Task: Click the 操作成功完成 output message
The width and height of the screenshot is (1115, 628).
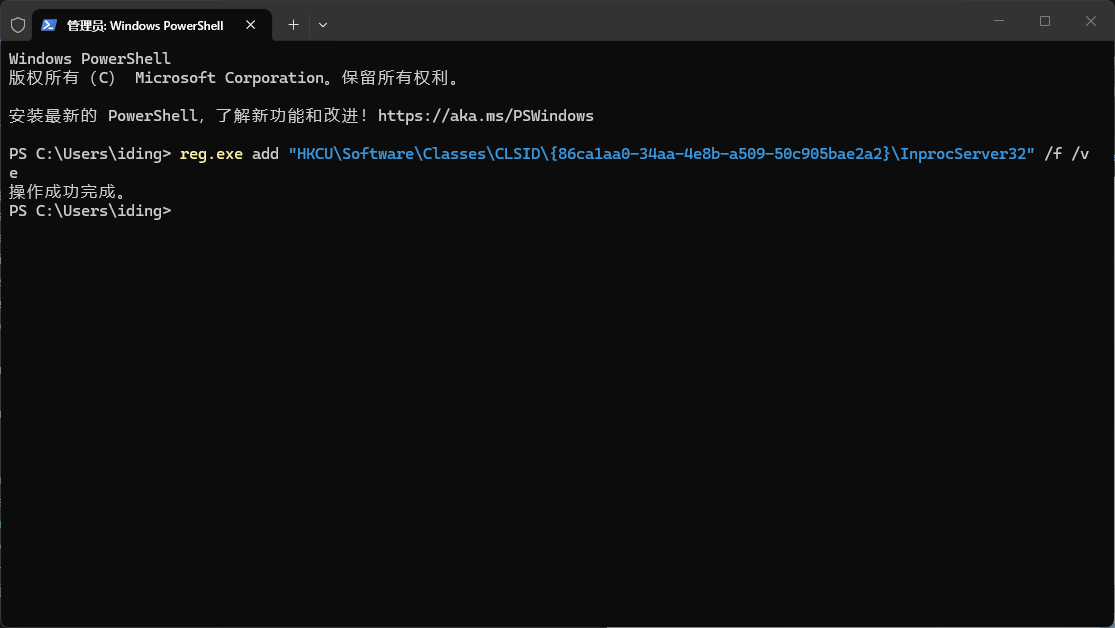Action: pyautogui.click(x=67, y=192)
